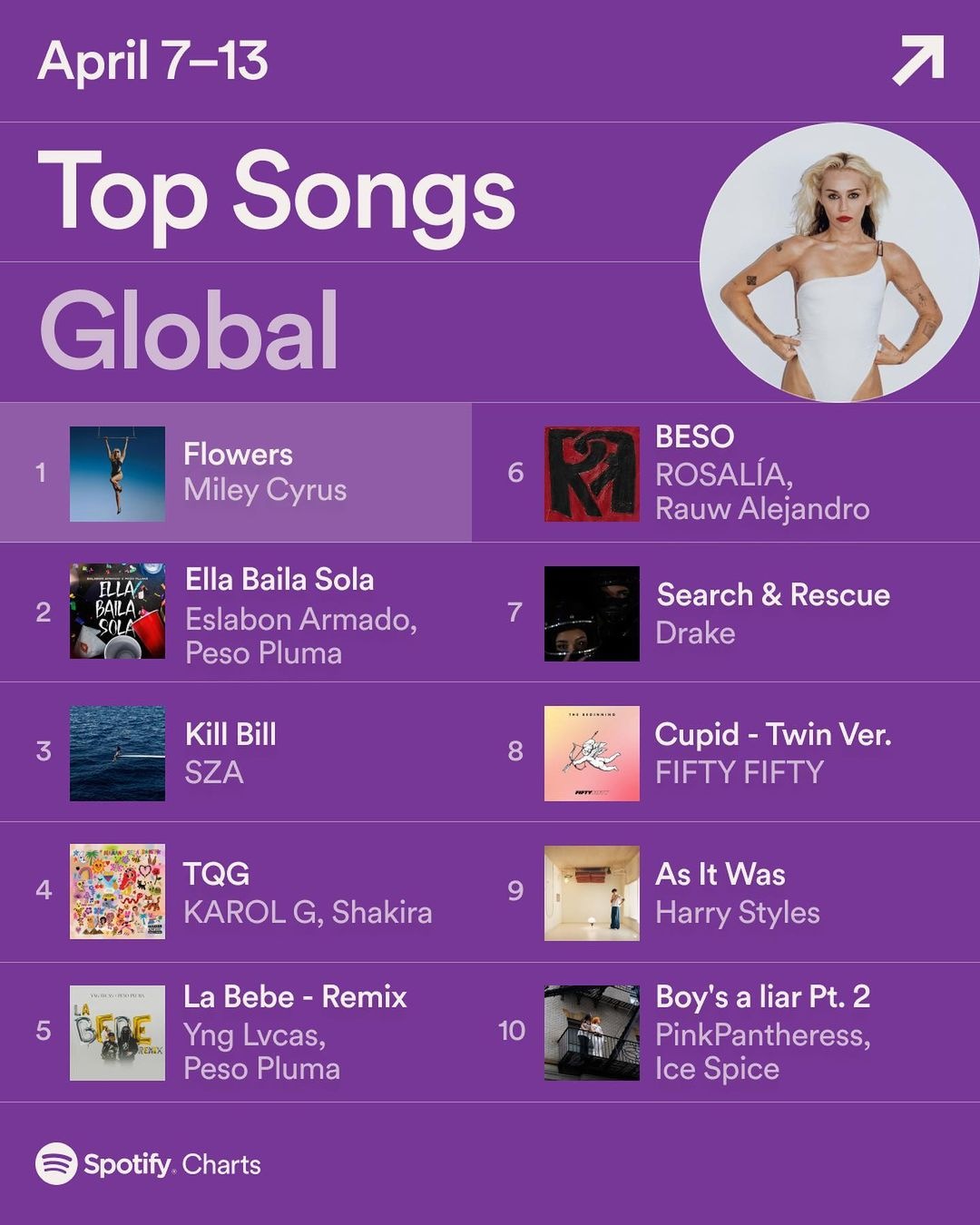The width and height of the screenshot is (980, 1225).
Task: Click the Harry Styles artist name
Action: point(738,912)
